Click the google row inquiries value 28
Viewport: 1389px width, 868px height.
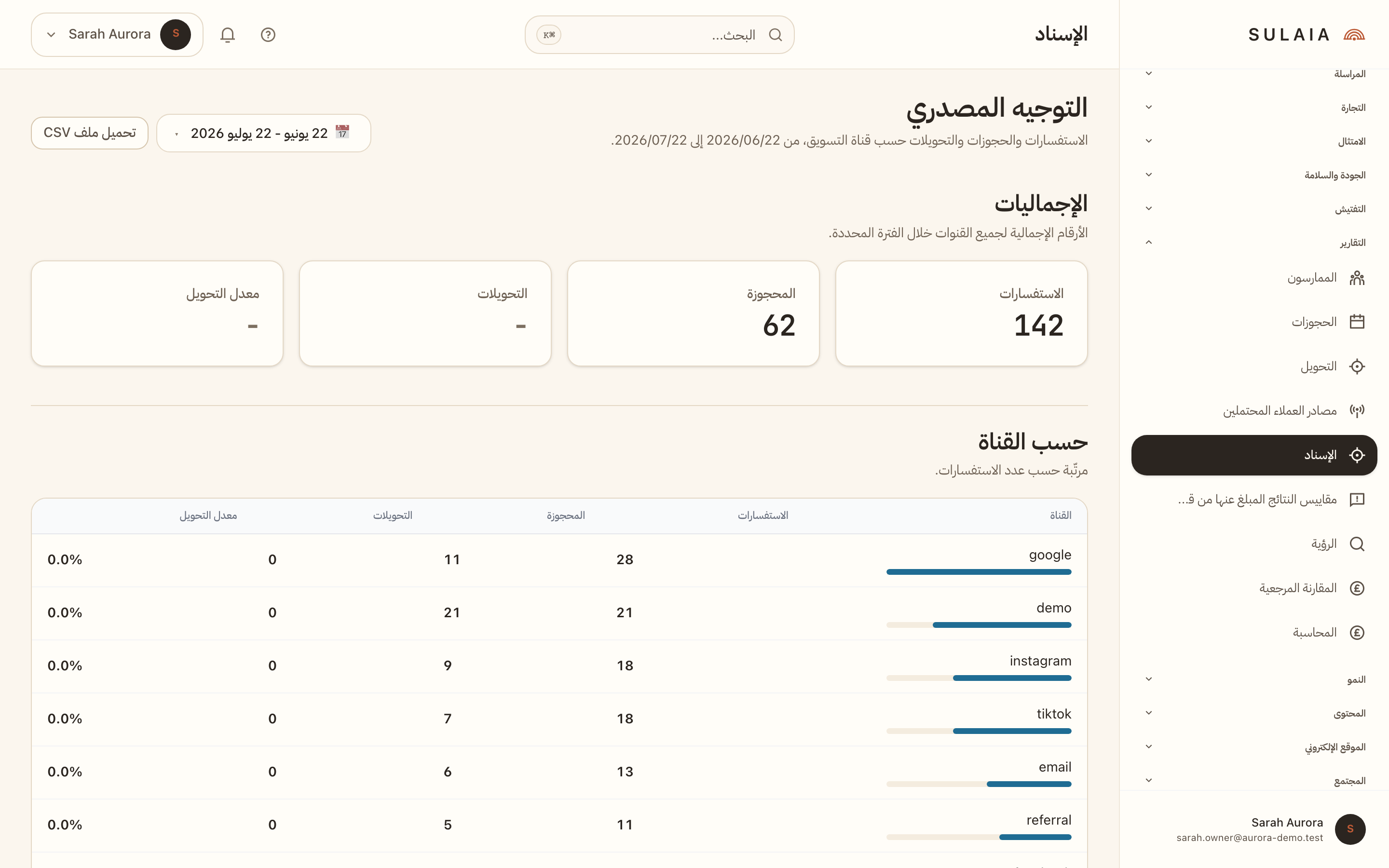625,560
